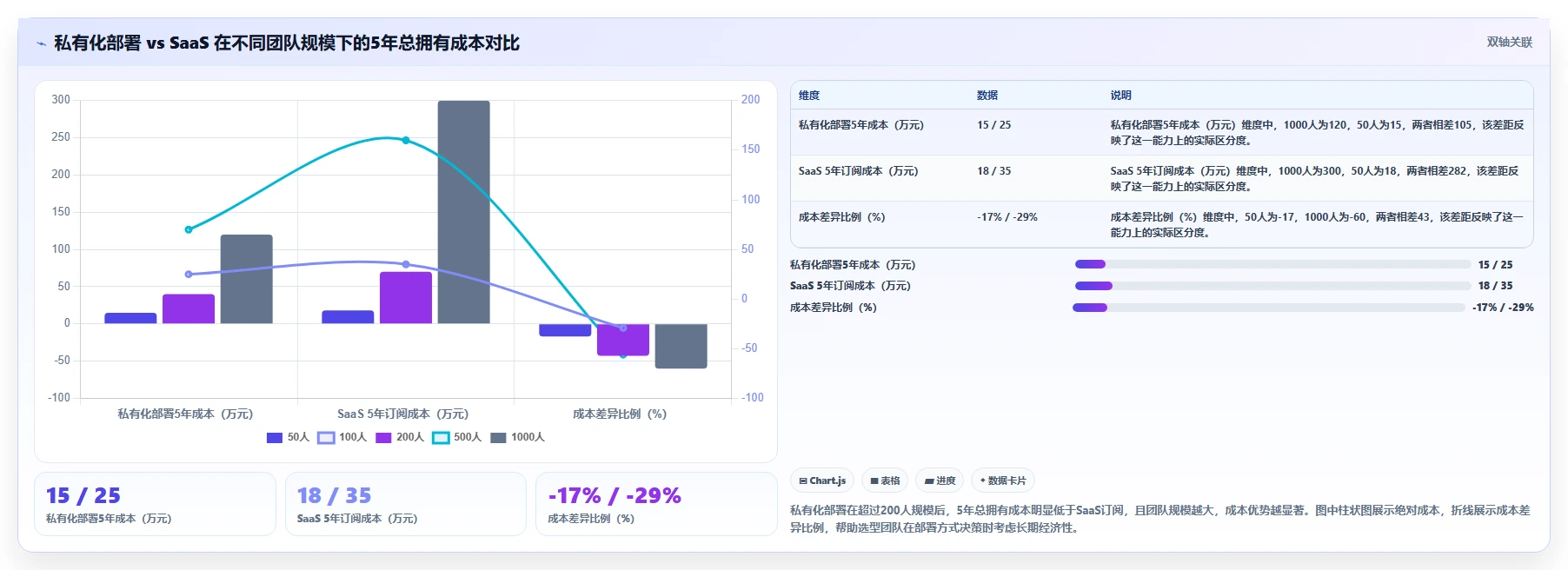Viewport: 1568px width, 570px height.
Task: Click the Chart.js tag
Action: pos(822,481)
